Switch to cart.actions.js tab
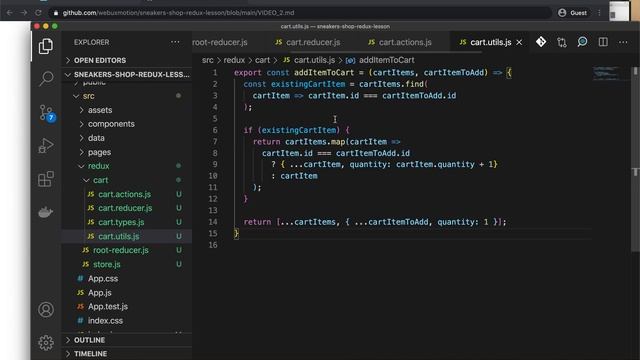Image resolution: width=640 pixels, height=360 pixels. (x=400, y=42)
